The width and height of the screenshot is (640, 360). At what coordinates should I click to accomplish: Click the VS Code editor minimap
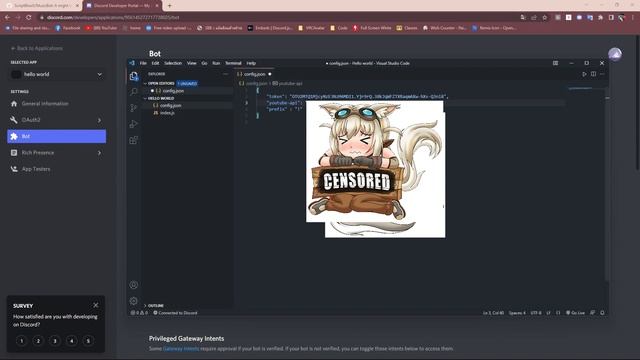coord(580,88)
